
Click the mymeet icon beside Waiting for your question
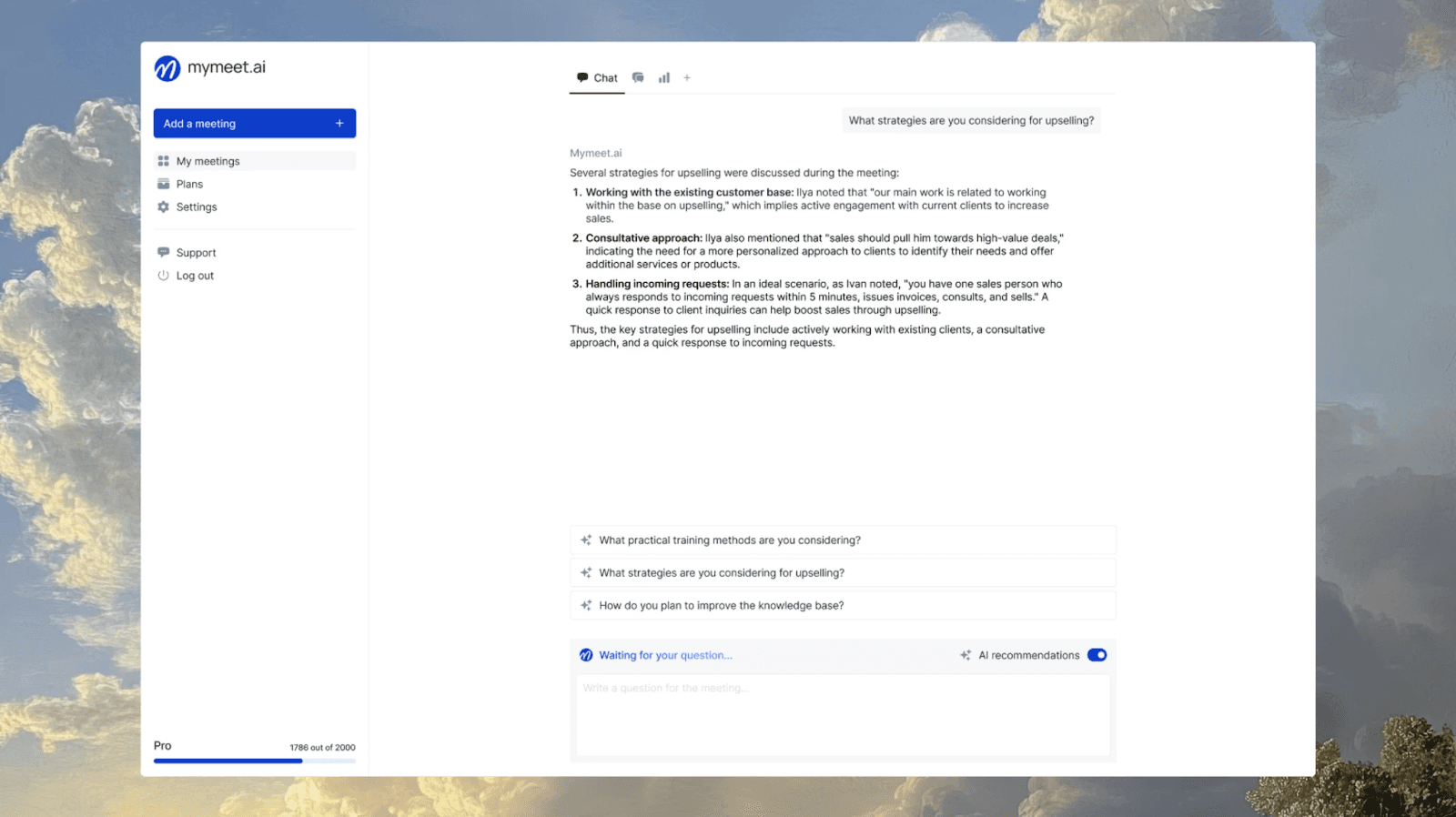(586, 655)
